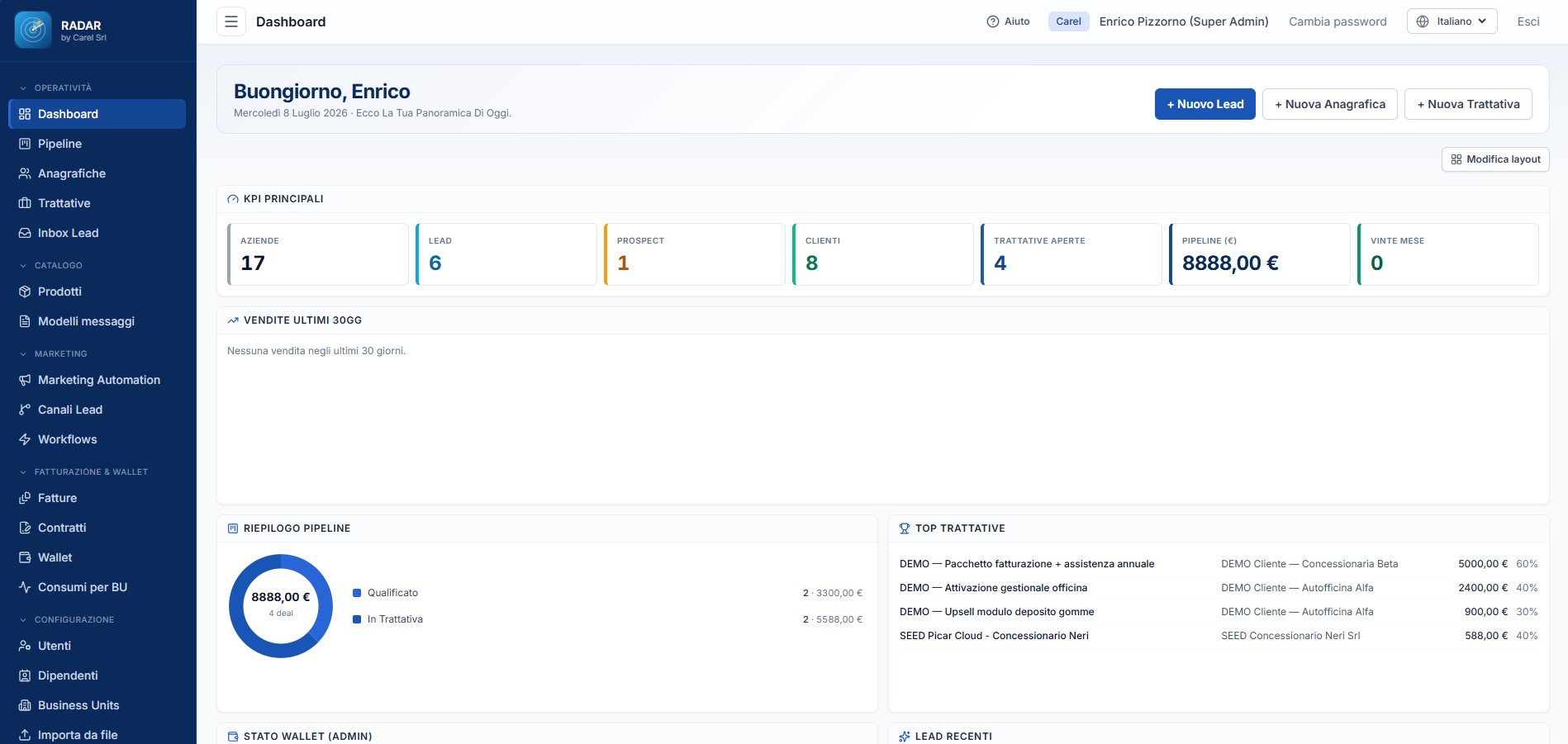Click the Prospect KPI card
This screenshot has height=744, width=1568.
click(695, 254)
